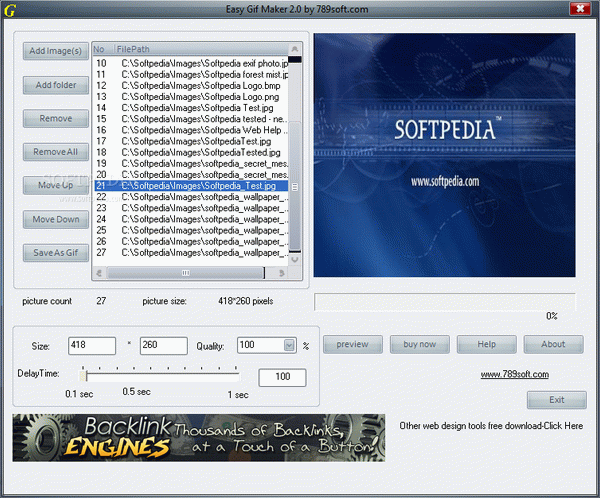Click the FilePath column header
The image size is (600, 498).
(202, 49)
